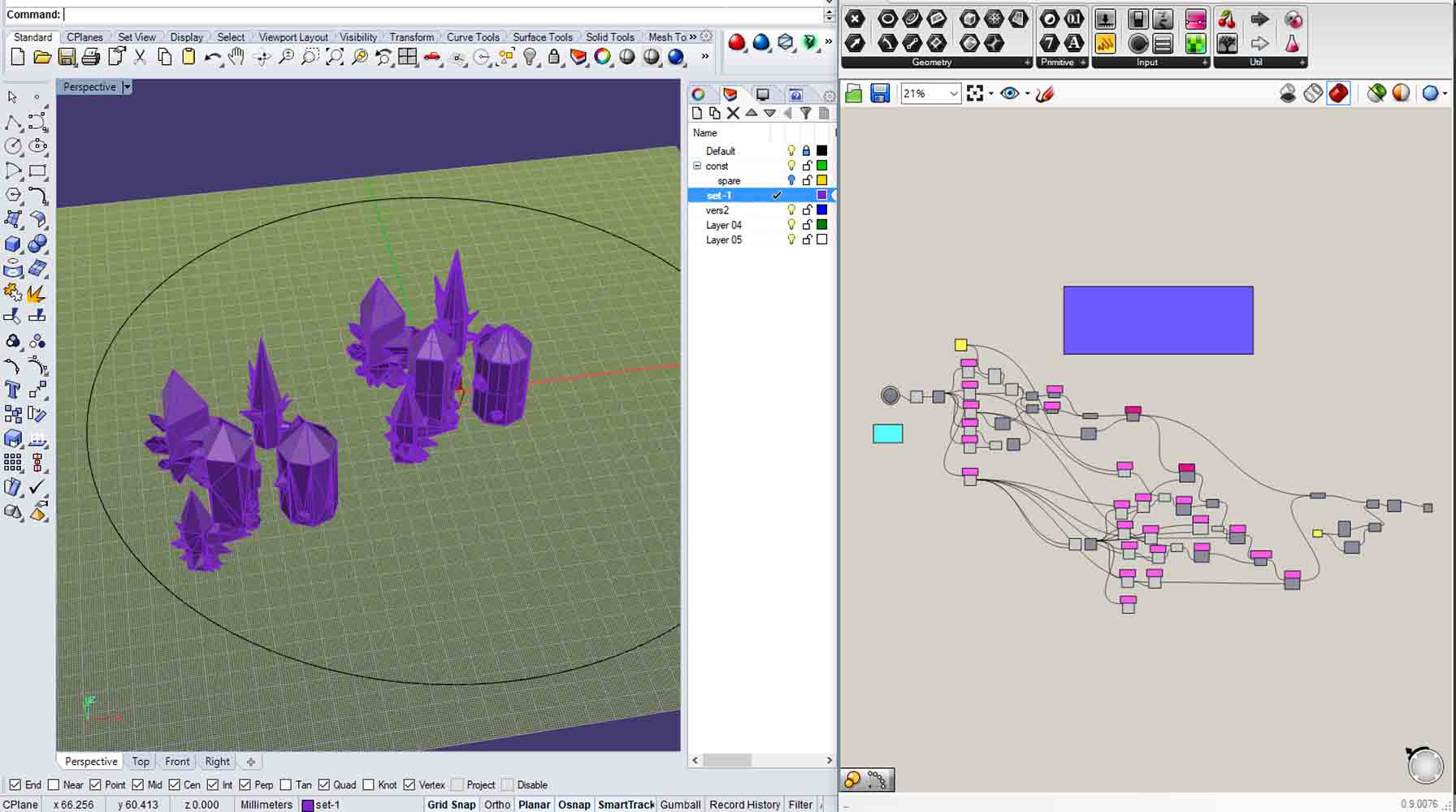Click the color wheel Object Properties icon
Image resolution: width=1456 pixels, height=812 pixels.
(603, 57)
